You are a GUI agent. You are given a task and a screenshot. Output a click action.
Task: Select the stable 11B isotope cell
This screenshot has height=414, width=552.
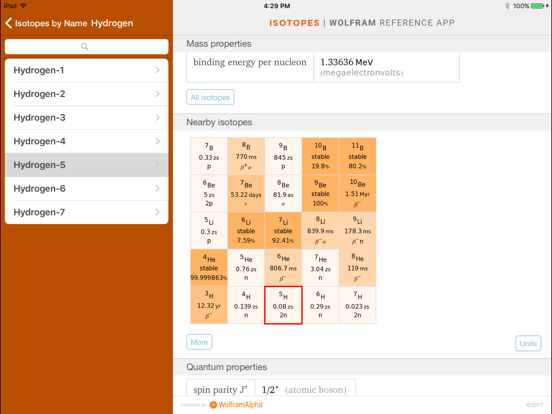click(357, 156)
